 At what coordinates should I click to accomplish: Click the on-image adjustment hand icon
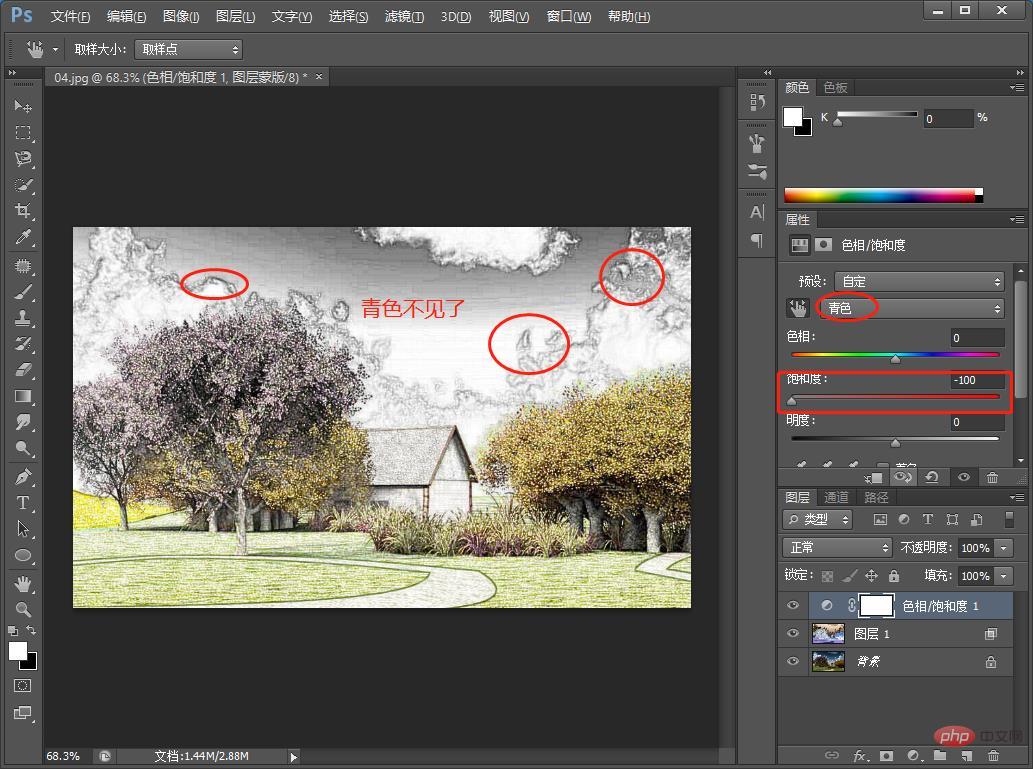[x=798, y=308]
